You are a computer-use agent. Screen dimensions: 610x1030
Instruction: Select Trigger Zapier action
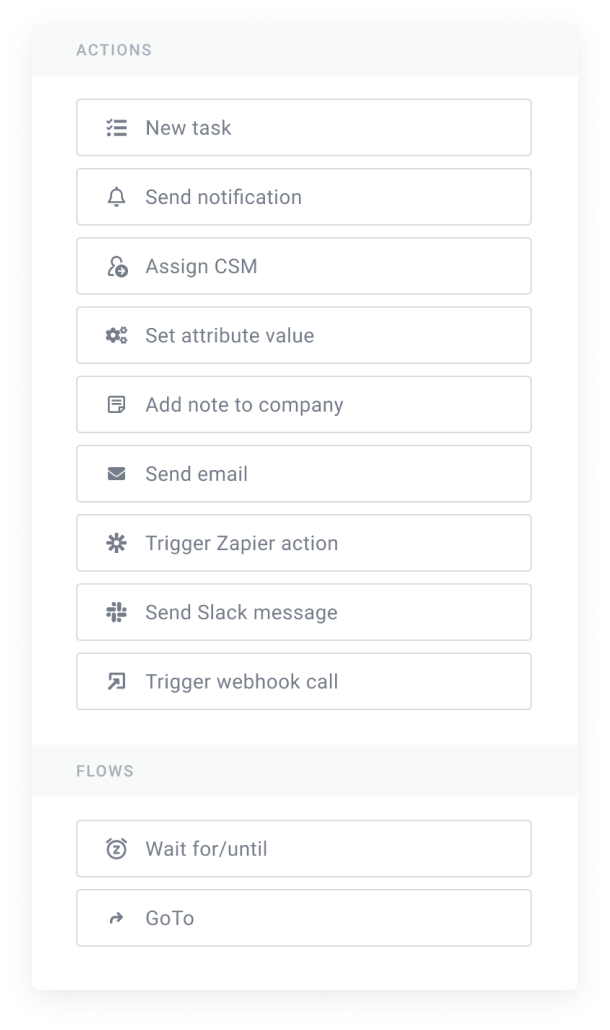pos(303,543)
